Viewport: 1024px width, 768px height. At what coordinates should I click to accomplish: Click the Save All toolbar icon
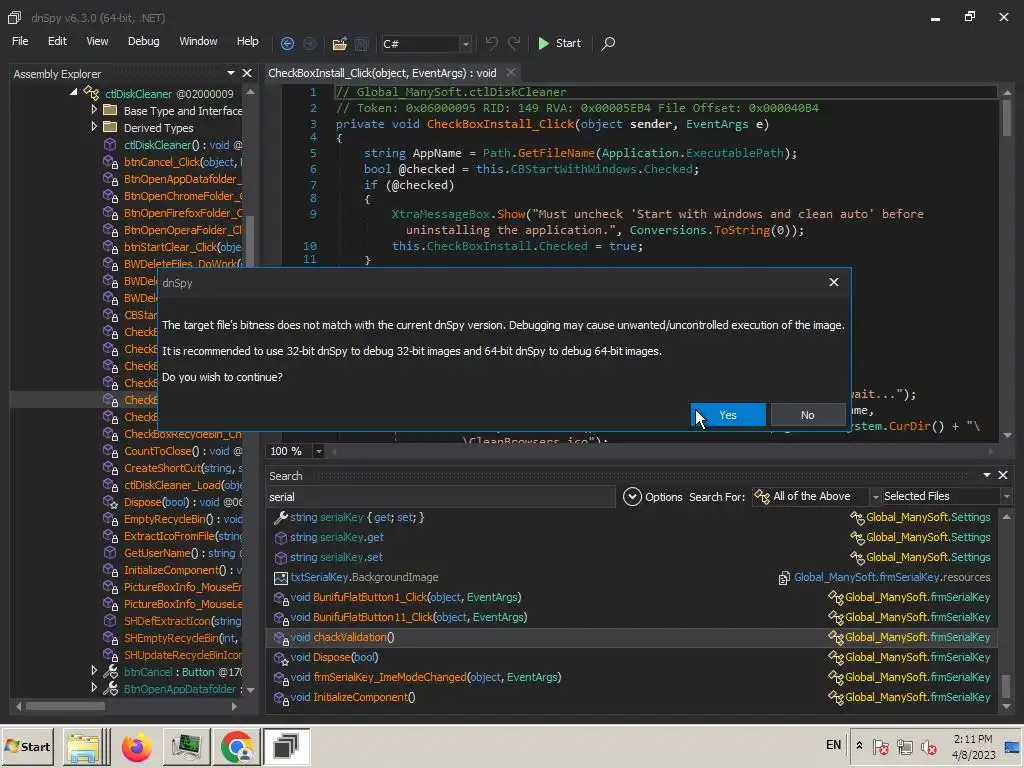361,43
